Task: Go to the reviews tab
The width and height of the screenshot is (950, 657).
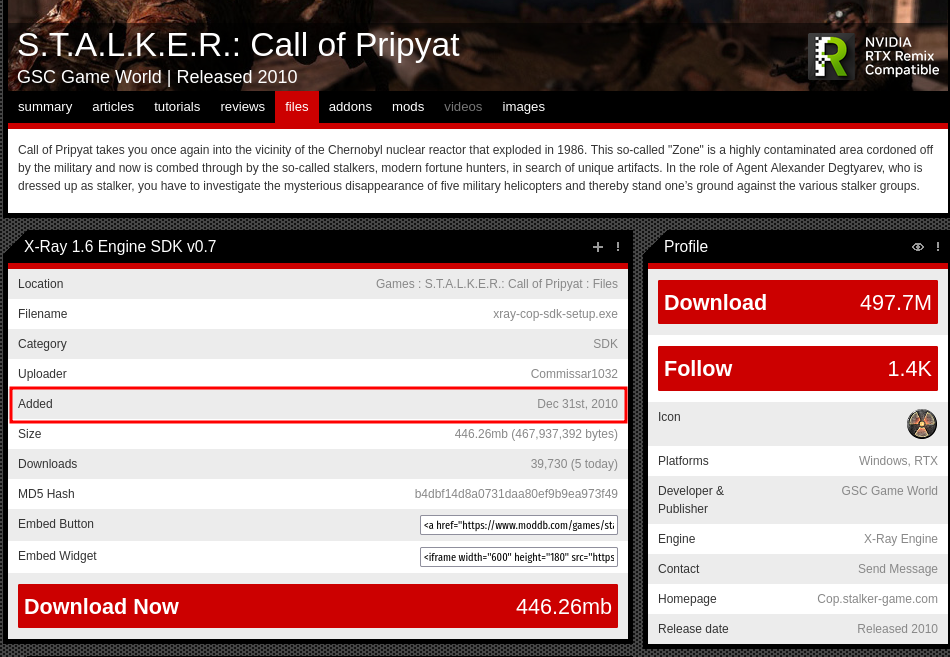Action: [x=242, y=107]
